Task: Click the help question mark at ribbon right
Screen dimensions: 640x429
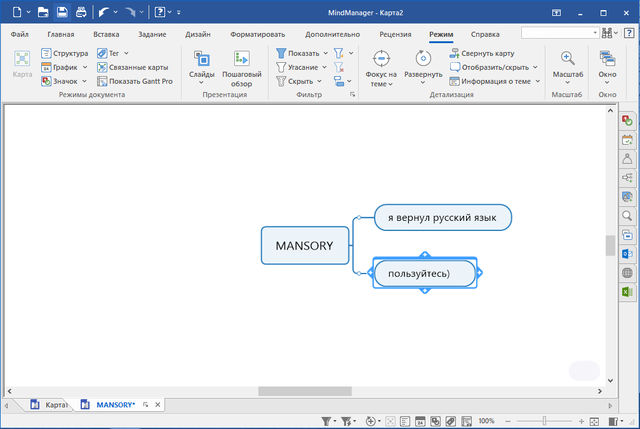Action: (x=629, y=33)
